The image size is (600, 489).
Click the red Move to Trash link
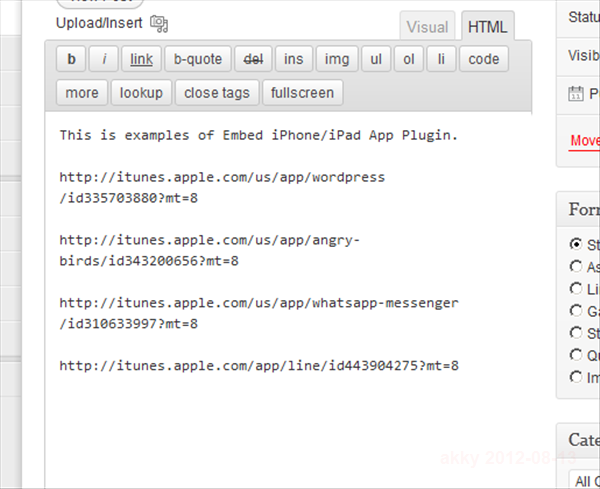tap(585, 141)
